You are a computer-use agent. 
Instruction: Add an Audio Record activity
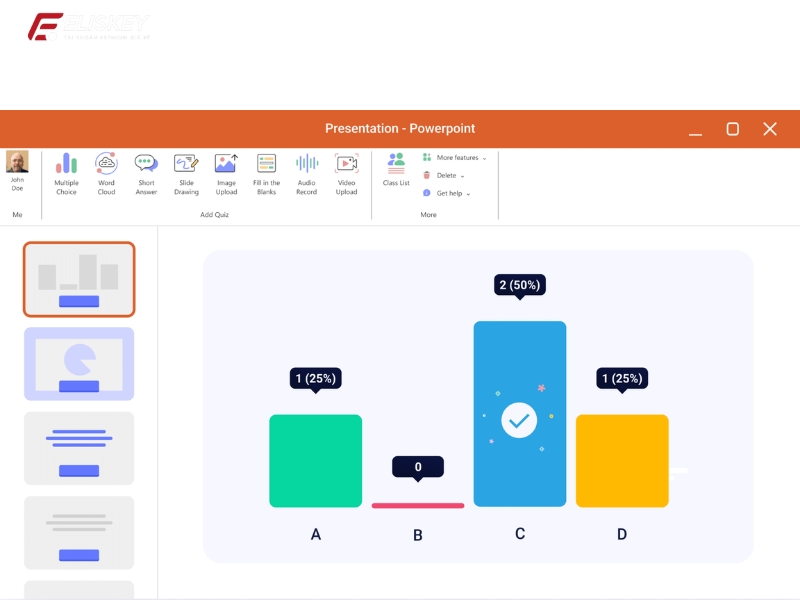(306, 173)
